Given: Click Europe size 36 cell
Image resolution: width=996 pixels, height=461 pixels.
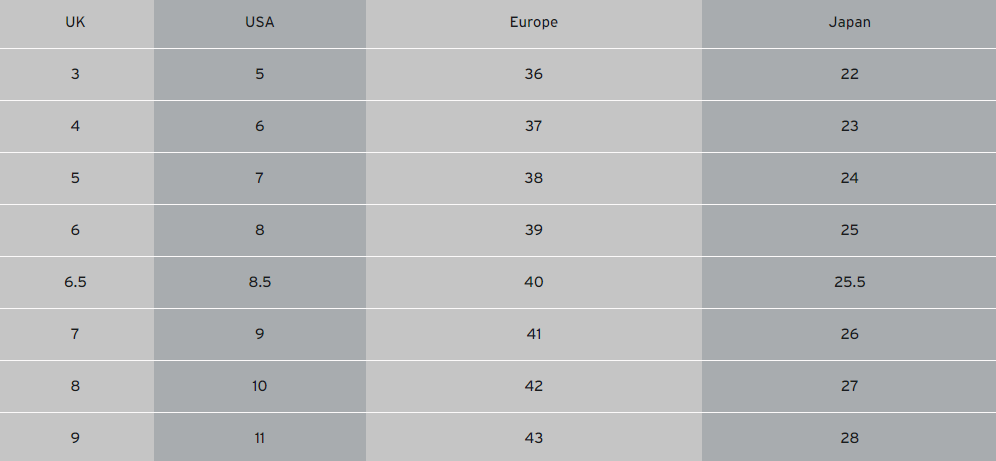Looking at the screenshot, I should point(533,74).
